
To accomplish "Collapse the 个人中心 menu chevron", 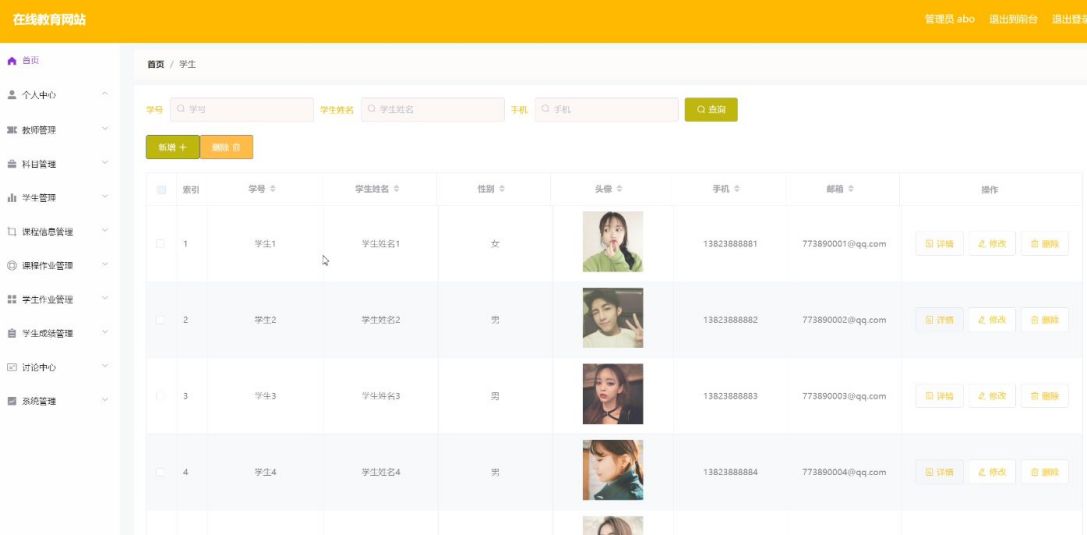I will tap(105, 94).
